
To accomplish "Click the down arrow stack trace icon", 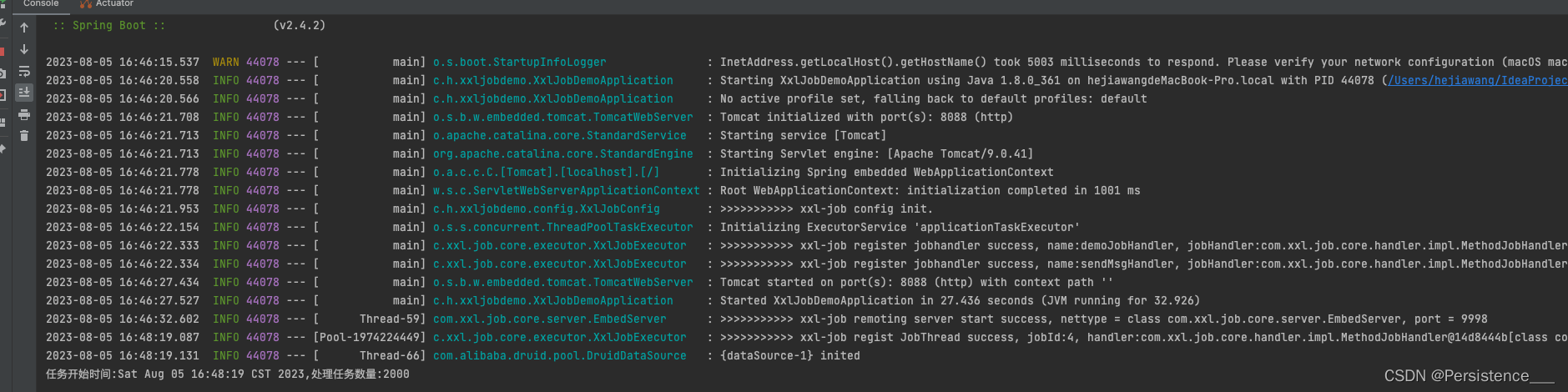I will [x=24, y=49].
